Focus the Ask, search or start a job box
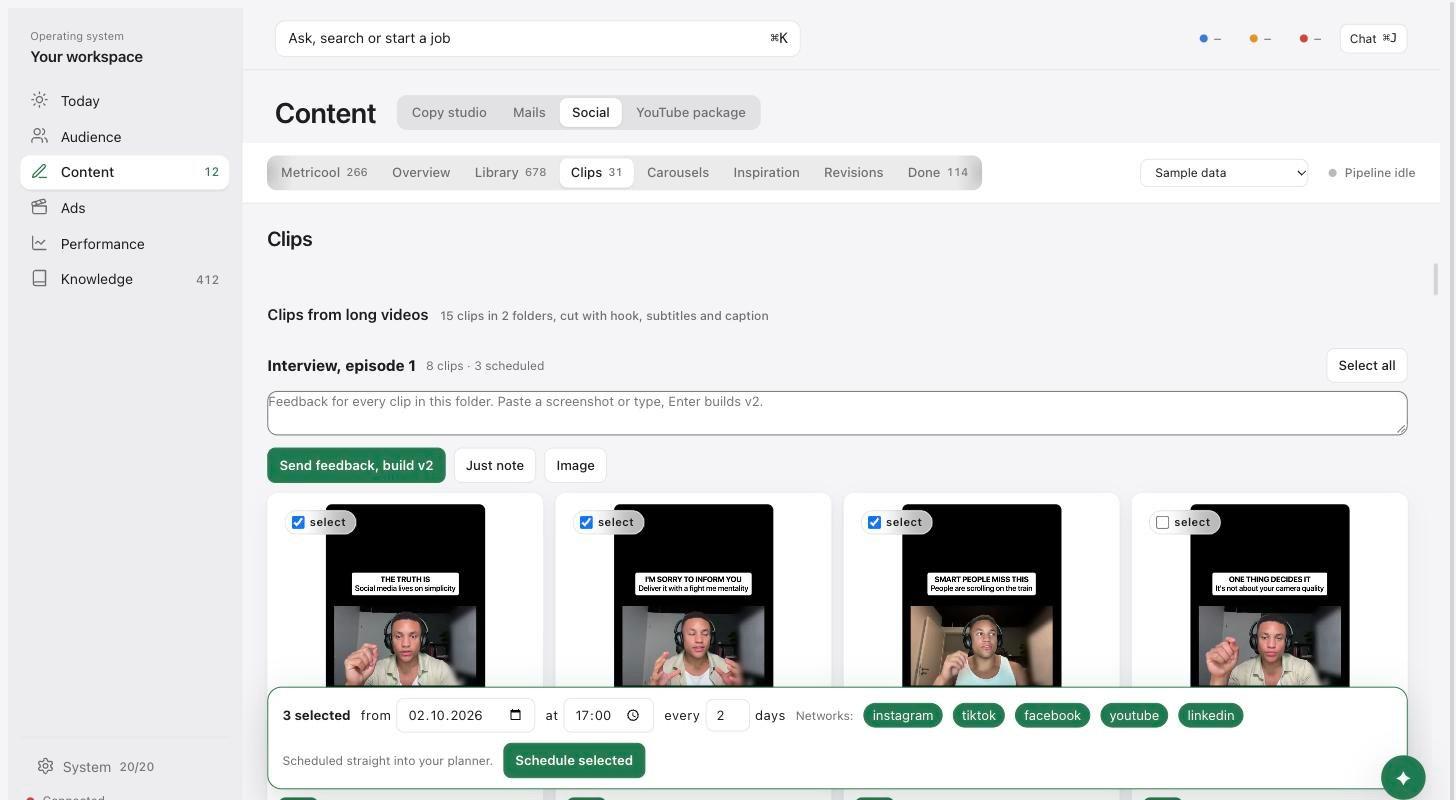The image size is (1456, 800). tap(537, 38)
